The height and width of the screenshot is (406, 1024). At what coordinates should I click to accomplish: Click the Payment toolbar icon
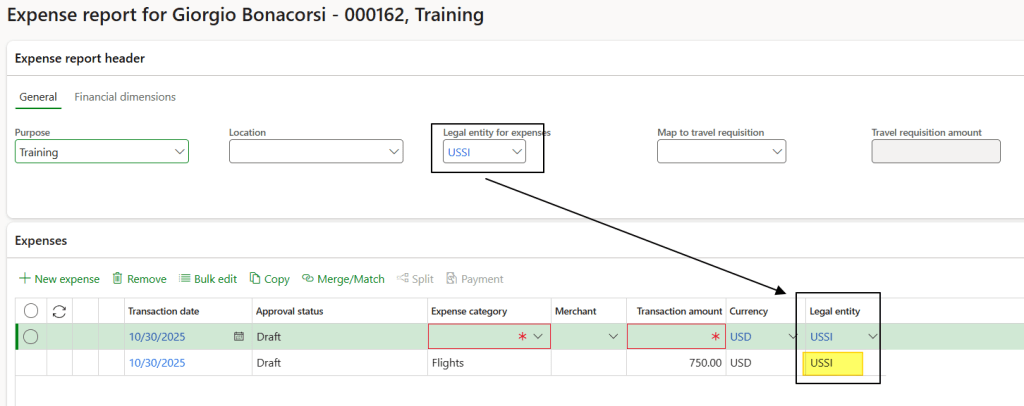coord(452,279)
